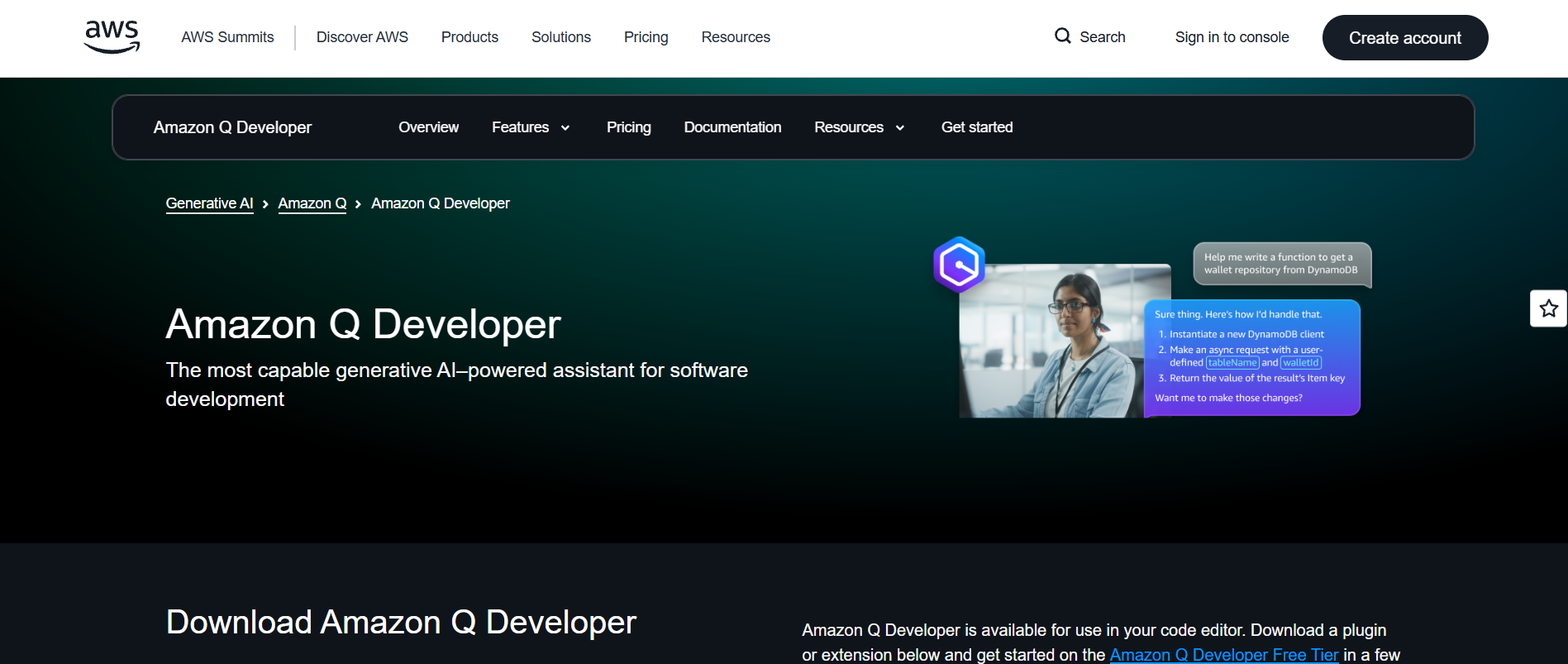
Task: Open the Products menu
Action: click(x=469, y=37)
